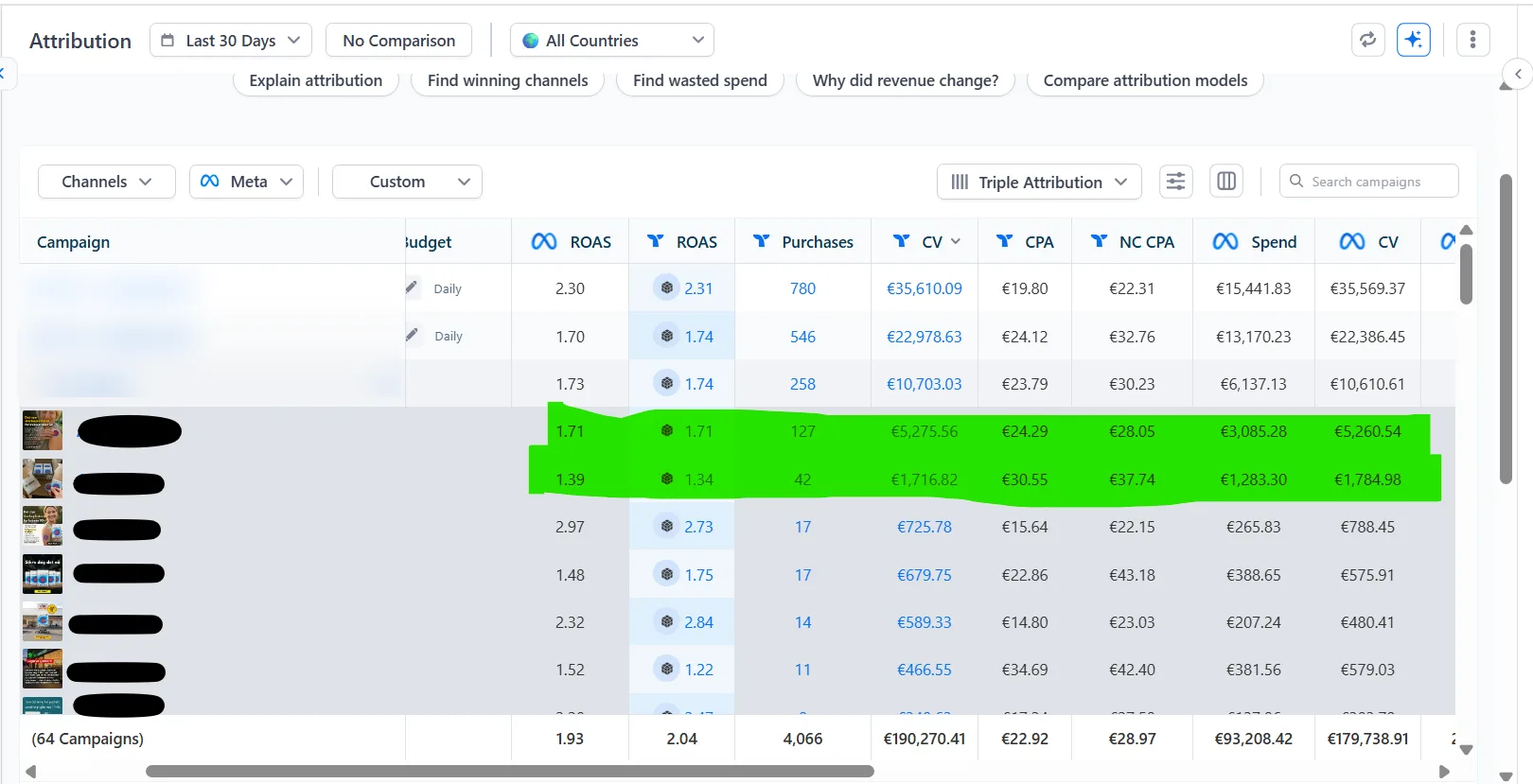
Task: Click ad thumbnail in the 1.48 ROAS row
Action: [x=43, y=574]
